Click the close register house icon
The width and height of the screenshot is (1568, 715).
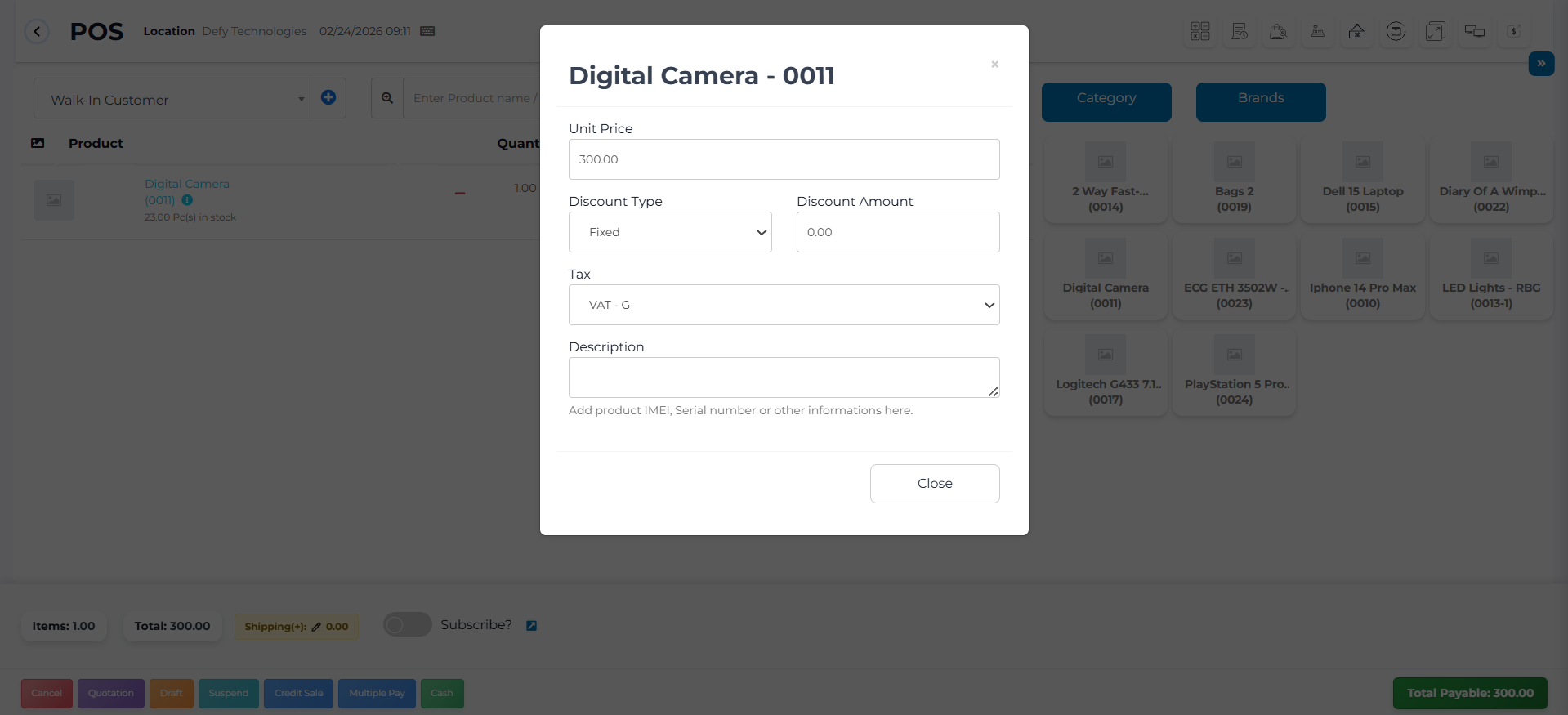[1357, 32]
